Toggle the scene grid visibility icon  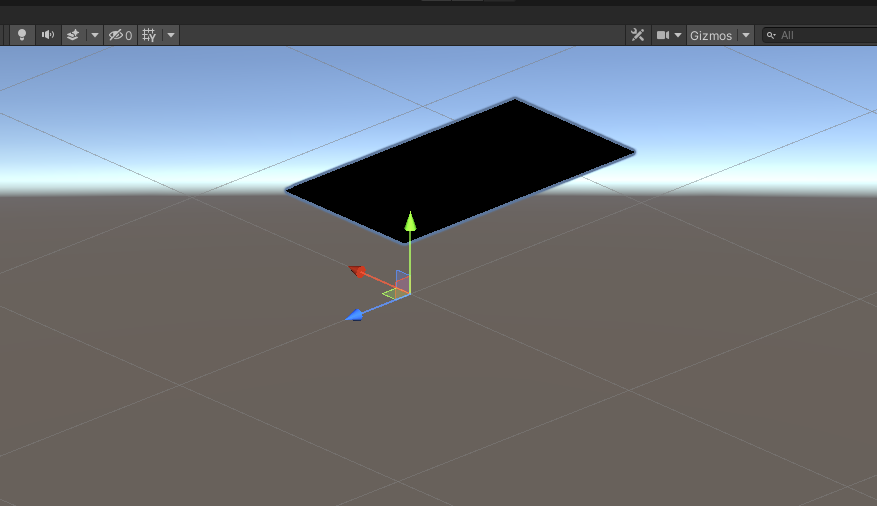point(149,35)
